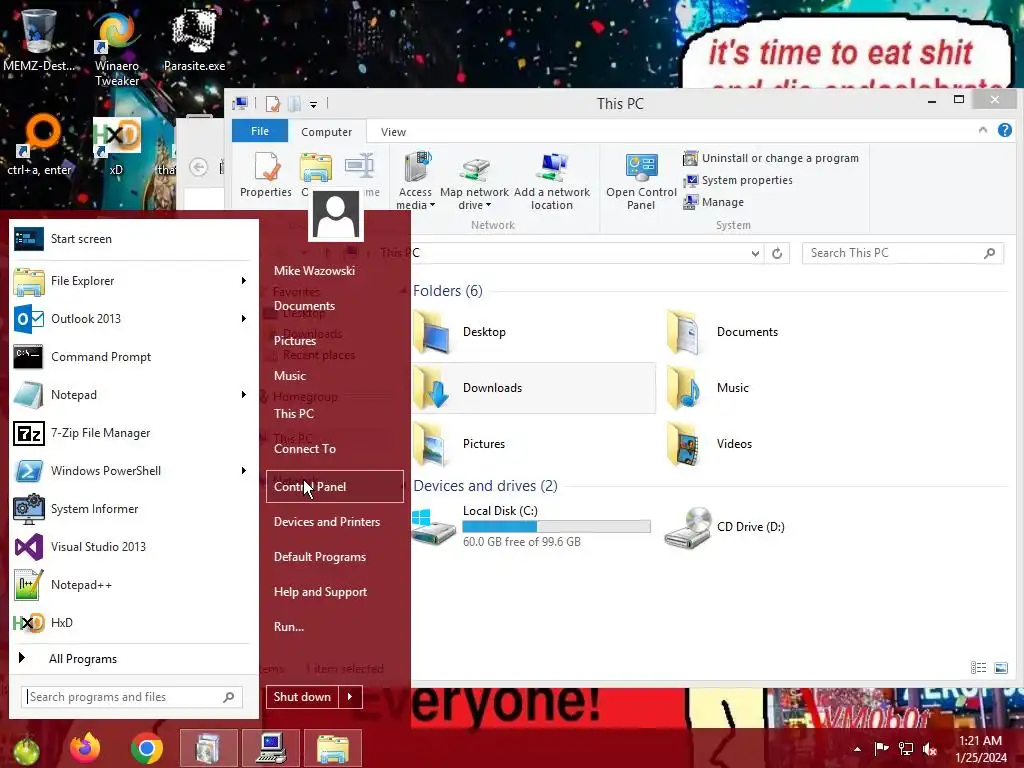Open Devices and Printers
Image resolution: width=1024 pixels, height=768 pixels.
point(327,522)
